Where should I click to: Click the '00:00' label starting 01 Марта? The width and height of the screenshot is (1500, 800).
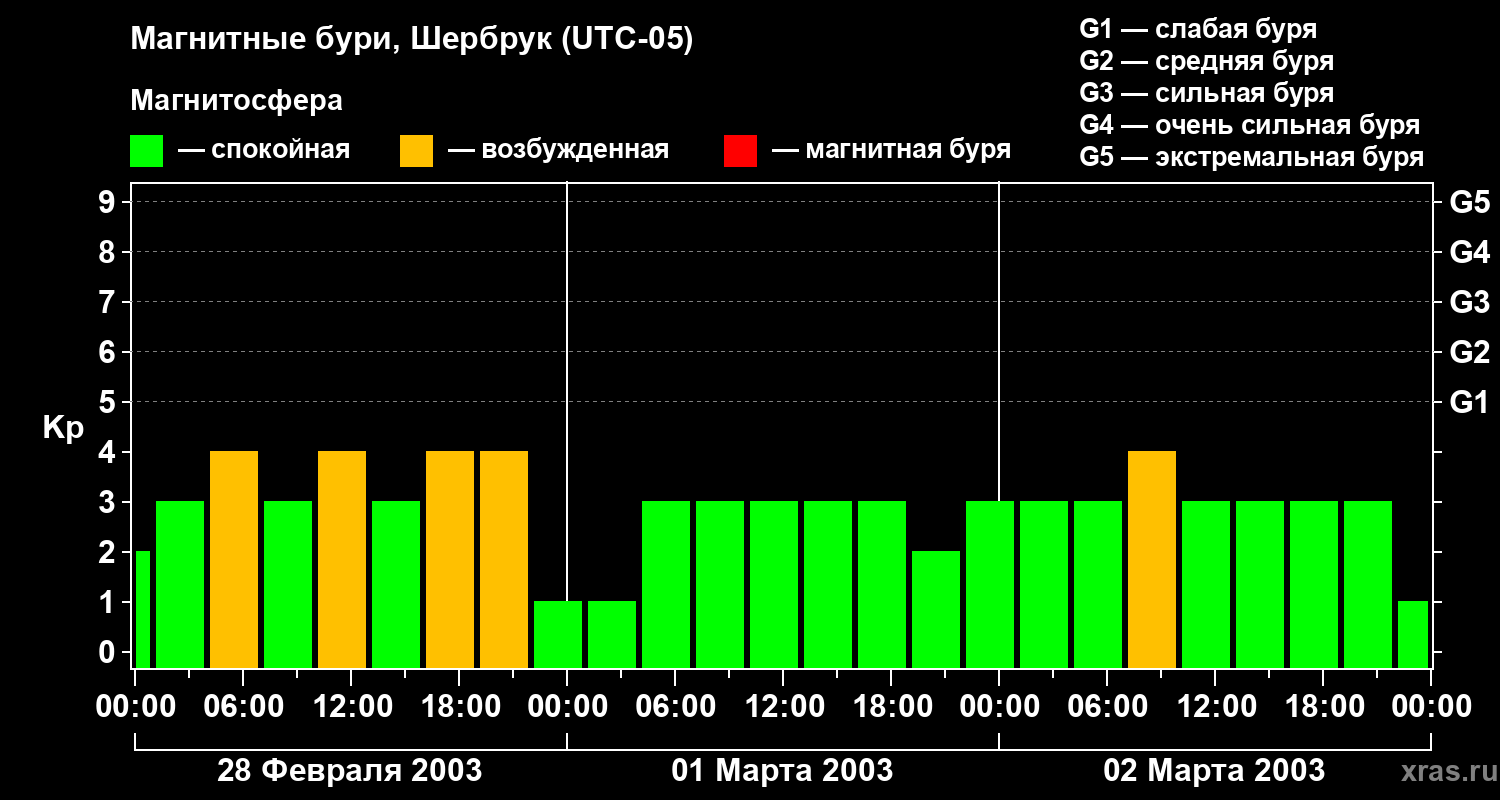[x=567, y=707]
